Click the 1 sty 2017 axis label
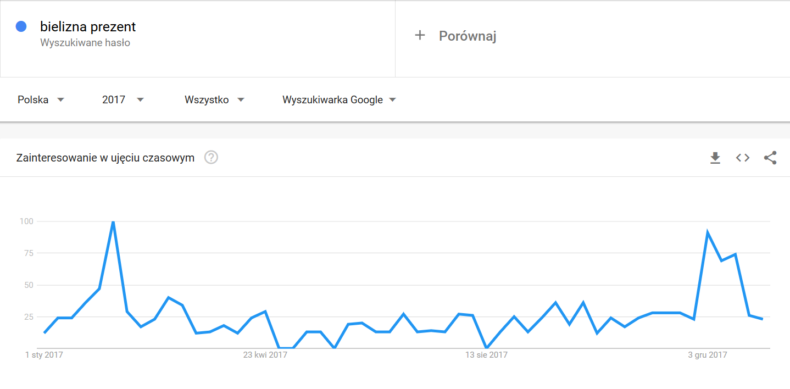This screenshot has width=790, height=389. 44,355
